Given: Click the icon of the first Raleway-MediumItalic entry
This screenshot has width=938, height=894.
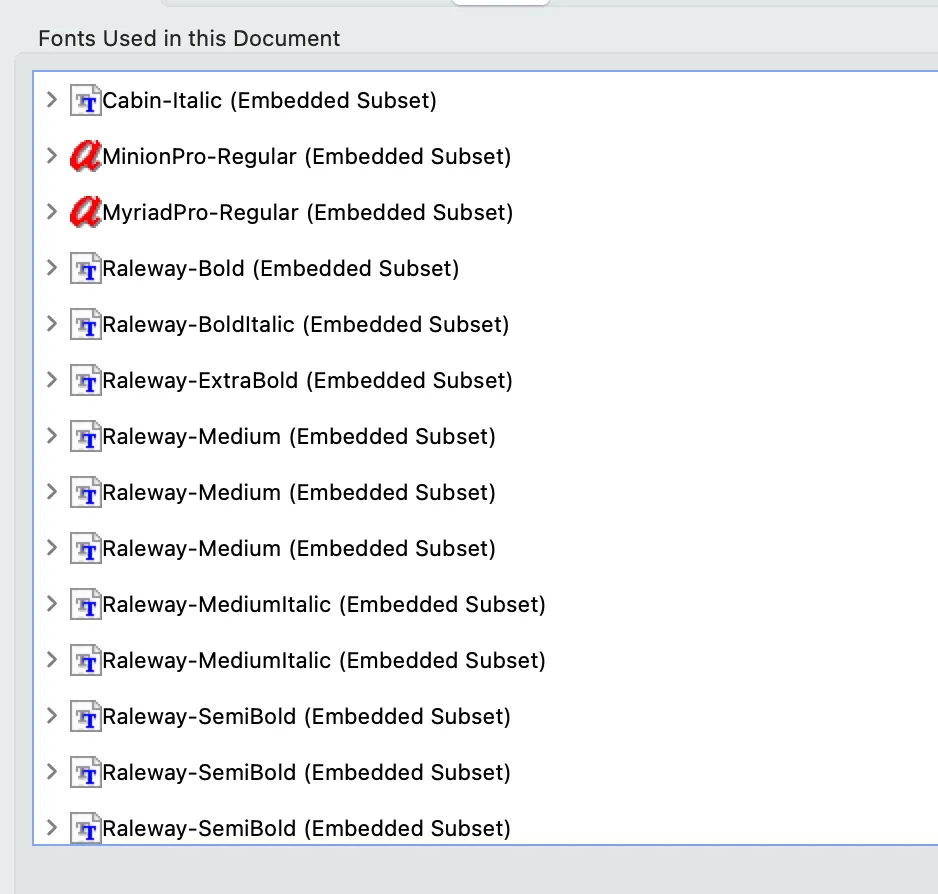Looking at the screenshot, I should click(x=86, y=604).
